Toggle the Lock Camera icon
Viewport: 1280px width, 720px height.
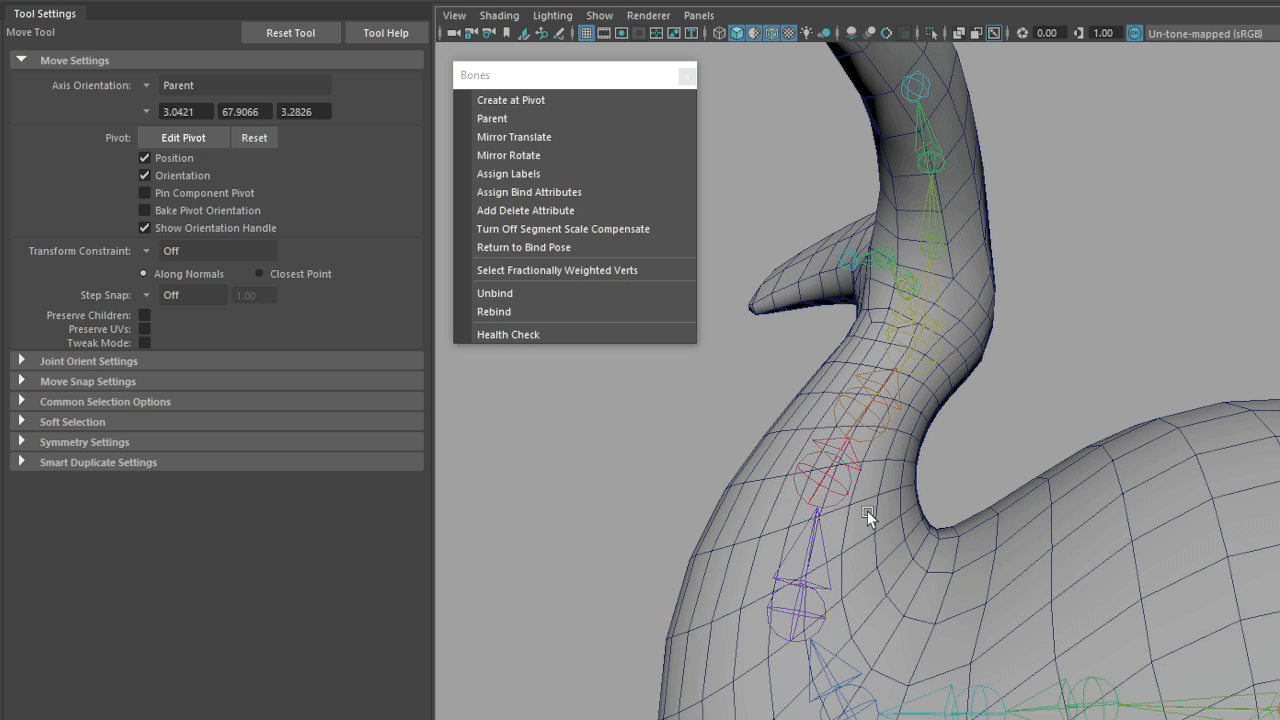[470, 33]
